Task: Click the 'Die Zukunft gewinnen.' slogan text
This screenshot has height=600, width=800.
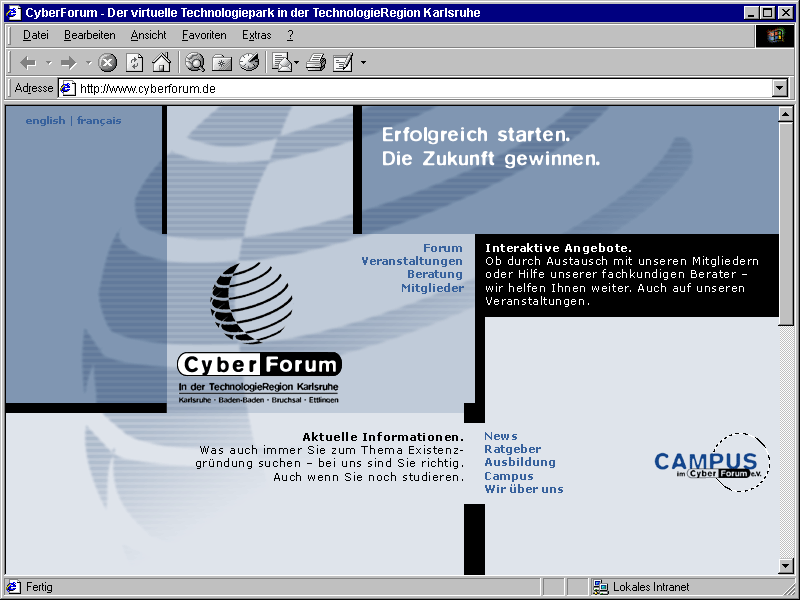Action: tap(491, 159)
